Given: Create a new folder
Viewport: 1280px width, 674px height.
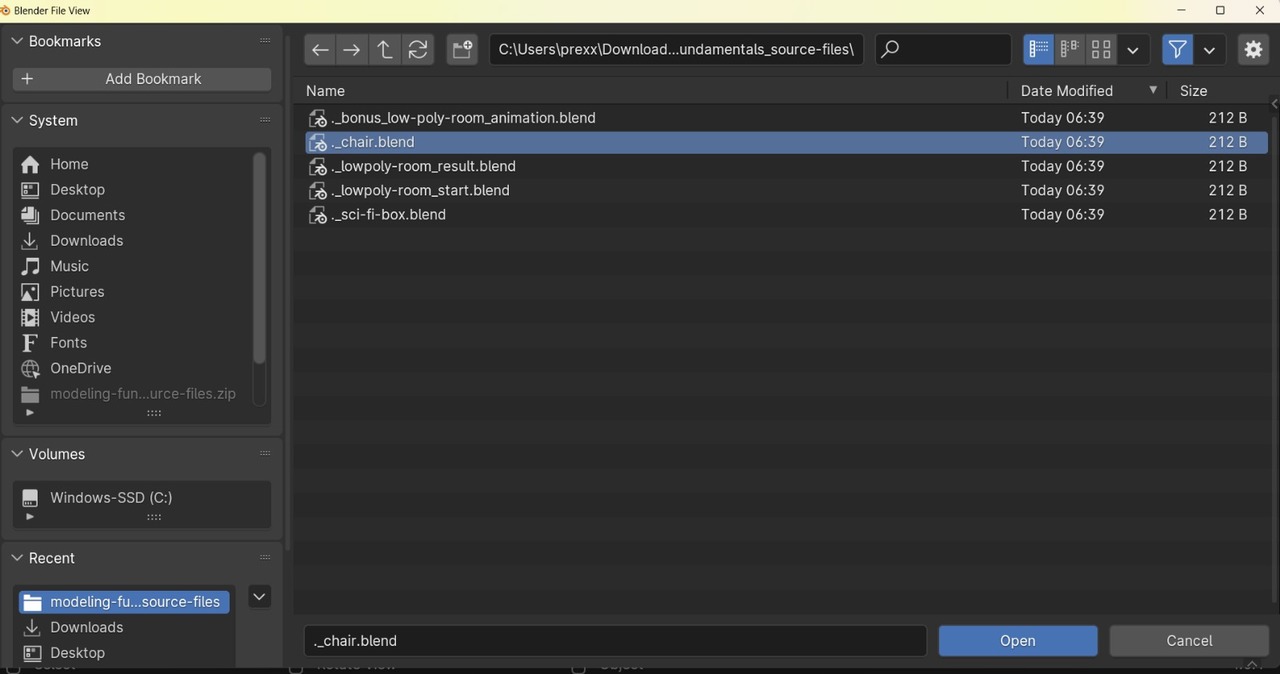Looking at the screenshot, I should 462,49.
